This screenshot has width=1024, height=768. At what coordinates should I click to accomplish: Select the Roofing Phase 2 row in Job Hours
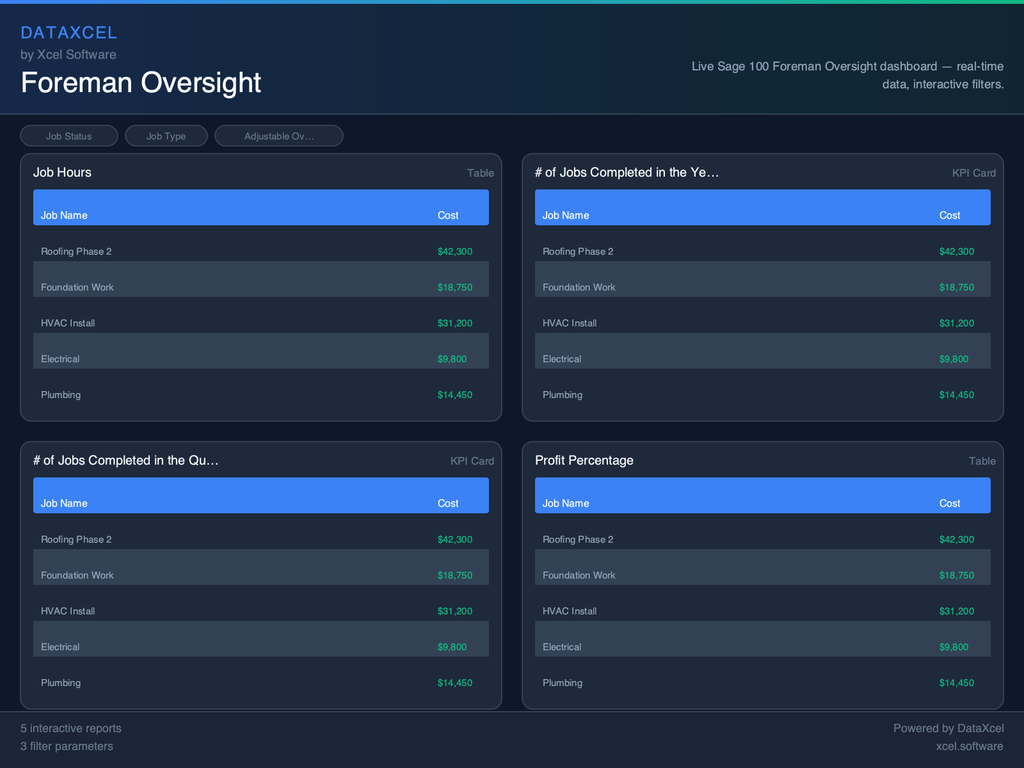point(260,251)
